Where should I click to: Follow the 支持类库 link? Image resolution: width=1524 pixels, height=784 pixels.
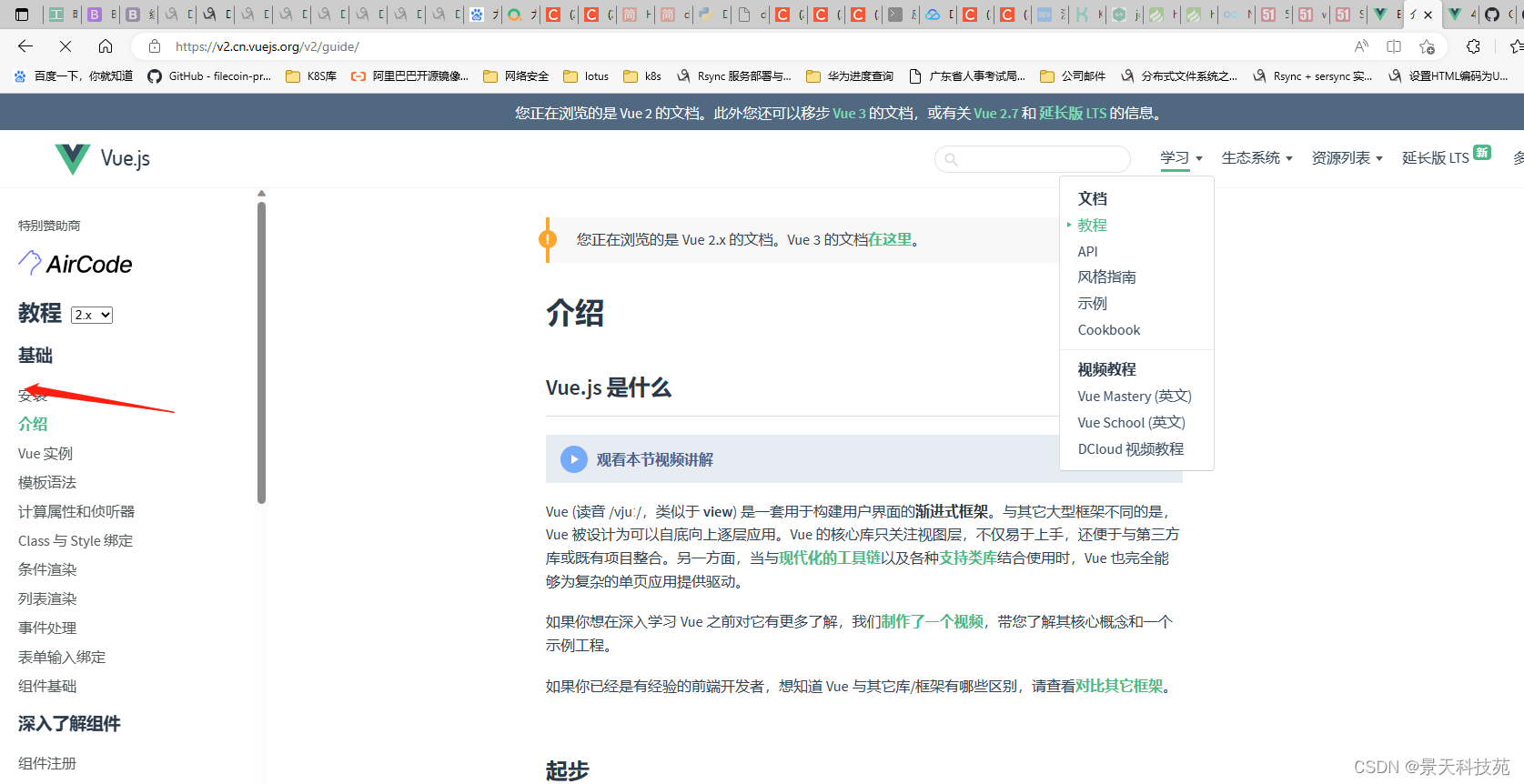click(968, 558)
